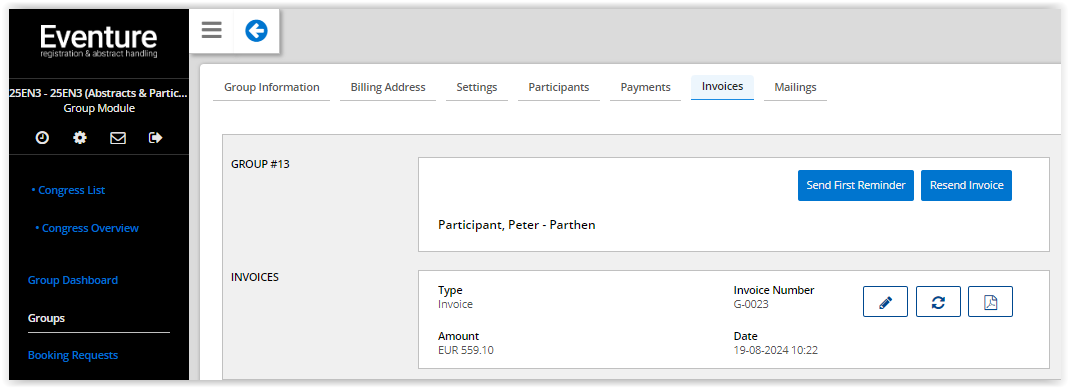
Task: Click the Send First Reminder button
Action: pyautogui.click(x=856, y=185)
